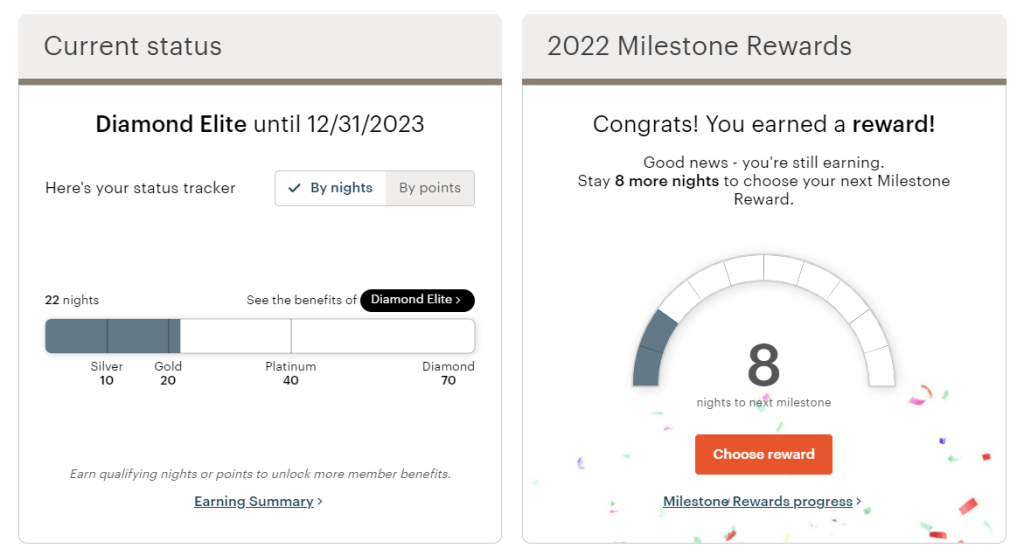Select the By nights tracker option
Screen dimensions: 1024x555
331,188
